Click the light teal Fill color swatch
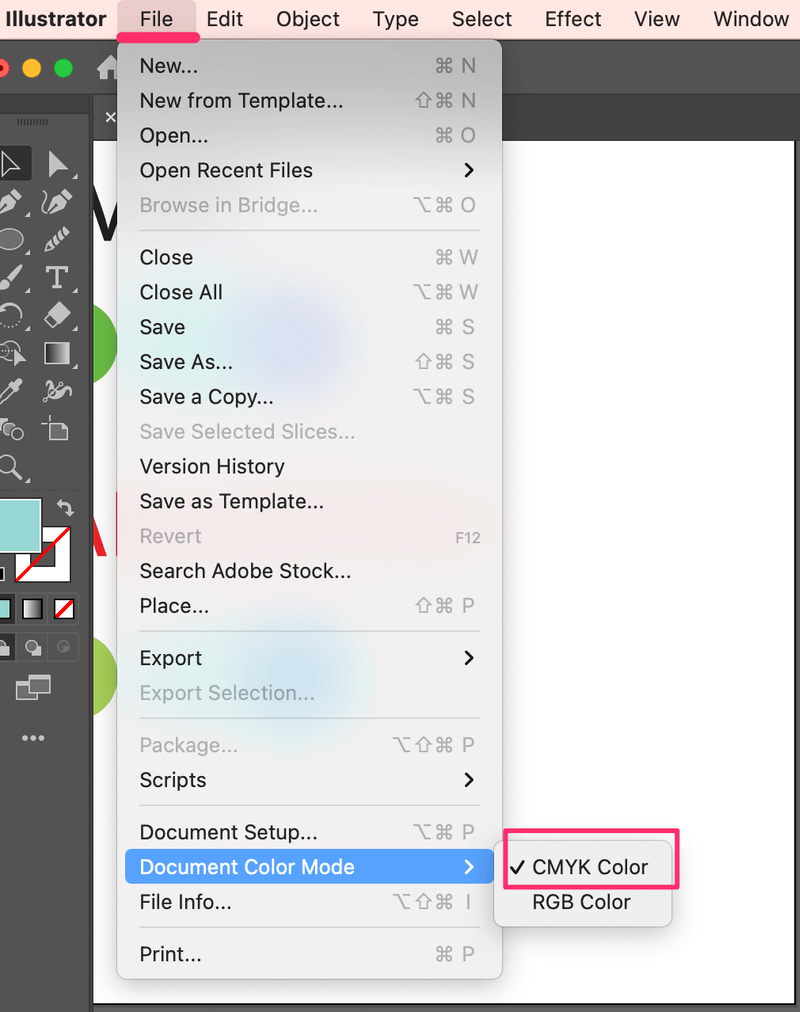The image size is (800, 1012). (17, 524)
